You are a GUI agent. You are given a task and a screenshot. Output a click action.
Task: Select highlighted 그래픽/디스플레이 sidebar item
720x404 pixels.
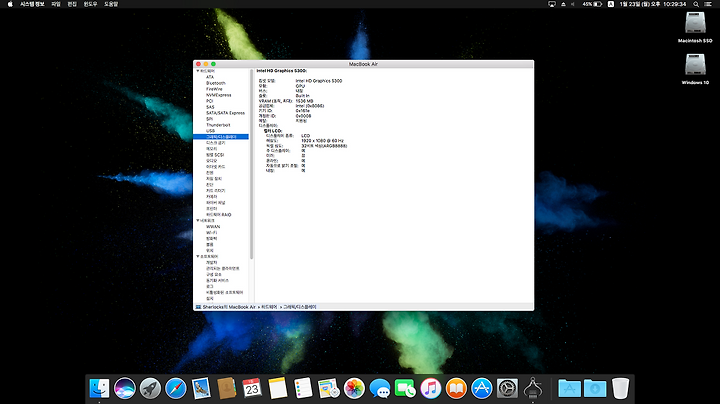221,137
